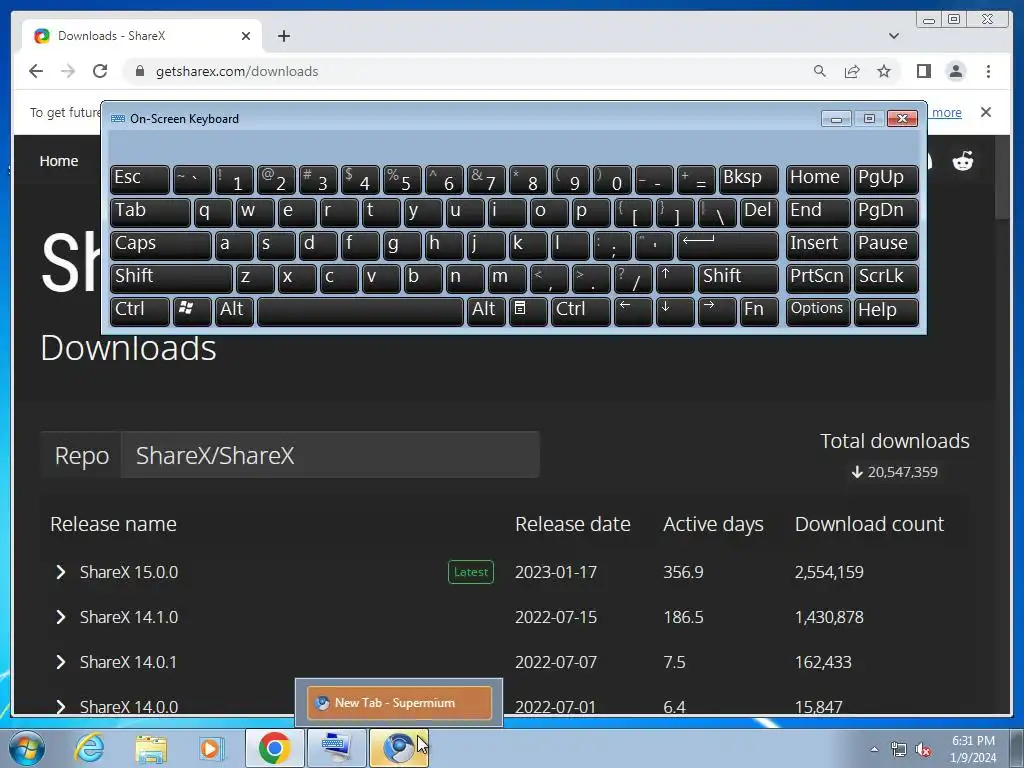Switch to On-Screen Keyboard taskbar button
1024x768 pixels.
(336, 748)
